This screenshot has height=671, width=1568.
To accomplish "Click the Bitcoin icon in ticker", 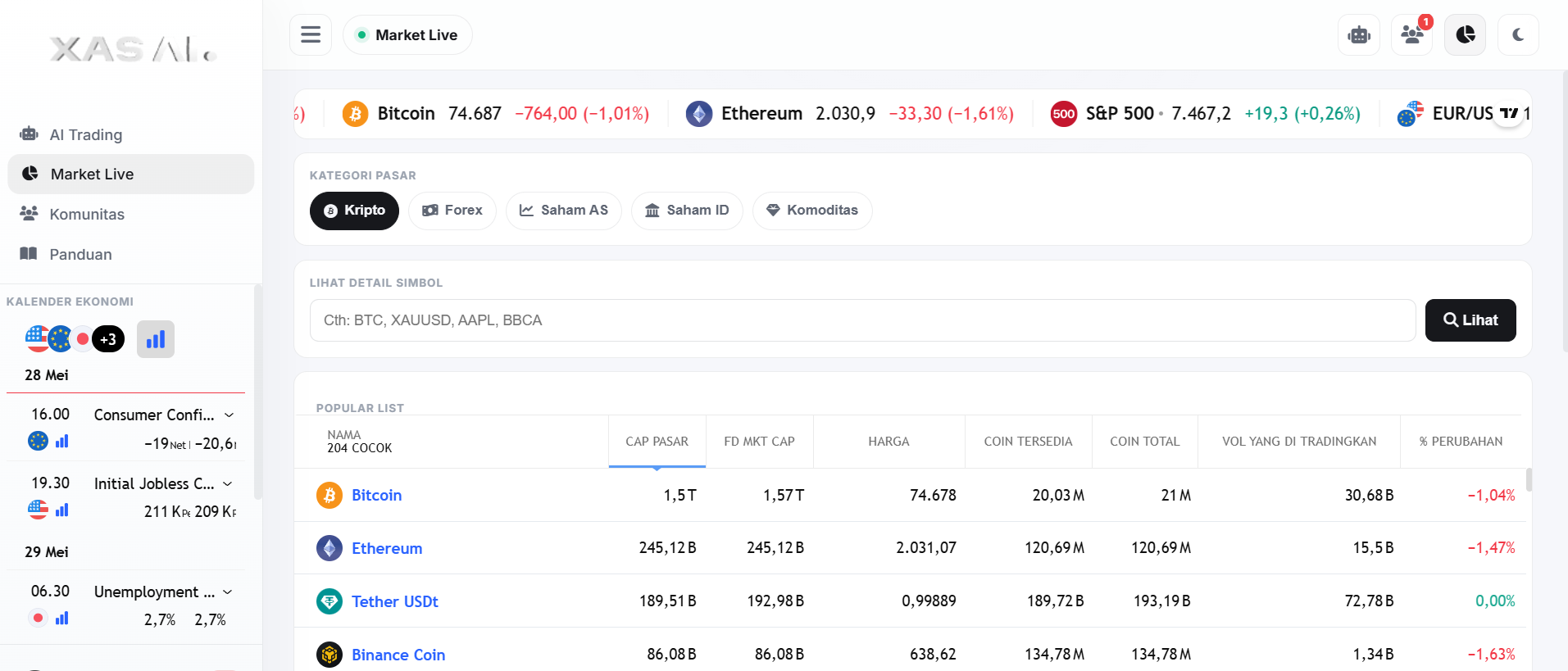I will click(355, 113).
